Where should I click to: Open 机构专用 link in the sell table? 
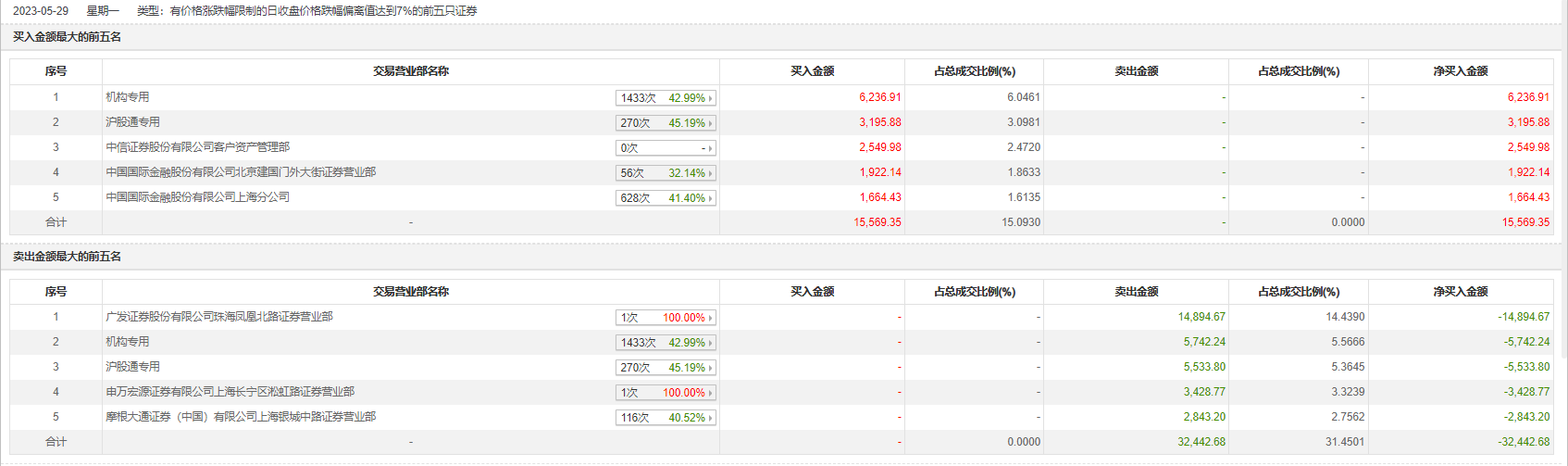coord(128,342)
